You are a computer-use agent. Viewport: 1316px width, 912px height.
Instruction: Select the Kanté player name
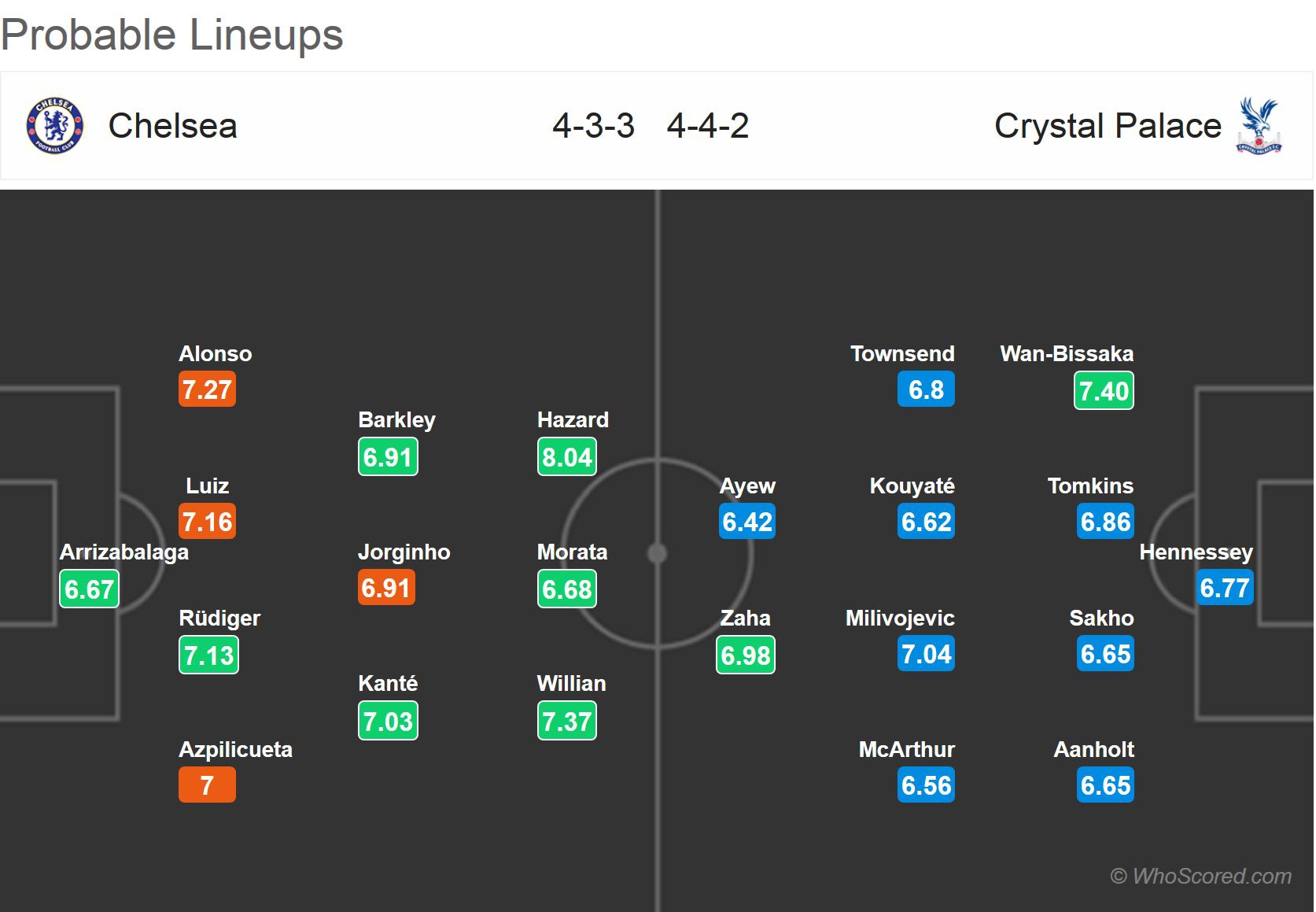(387, 683)
